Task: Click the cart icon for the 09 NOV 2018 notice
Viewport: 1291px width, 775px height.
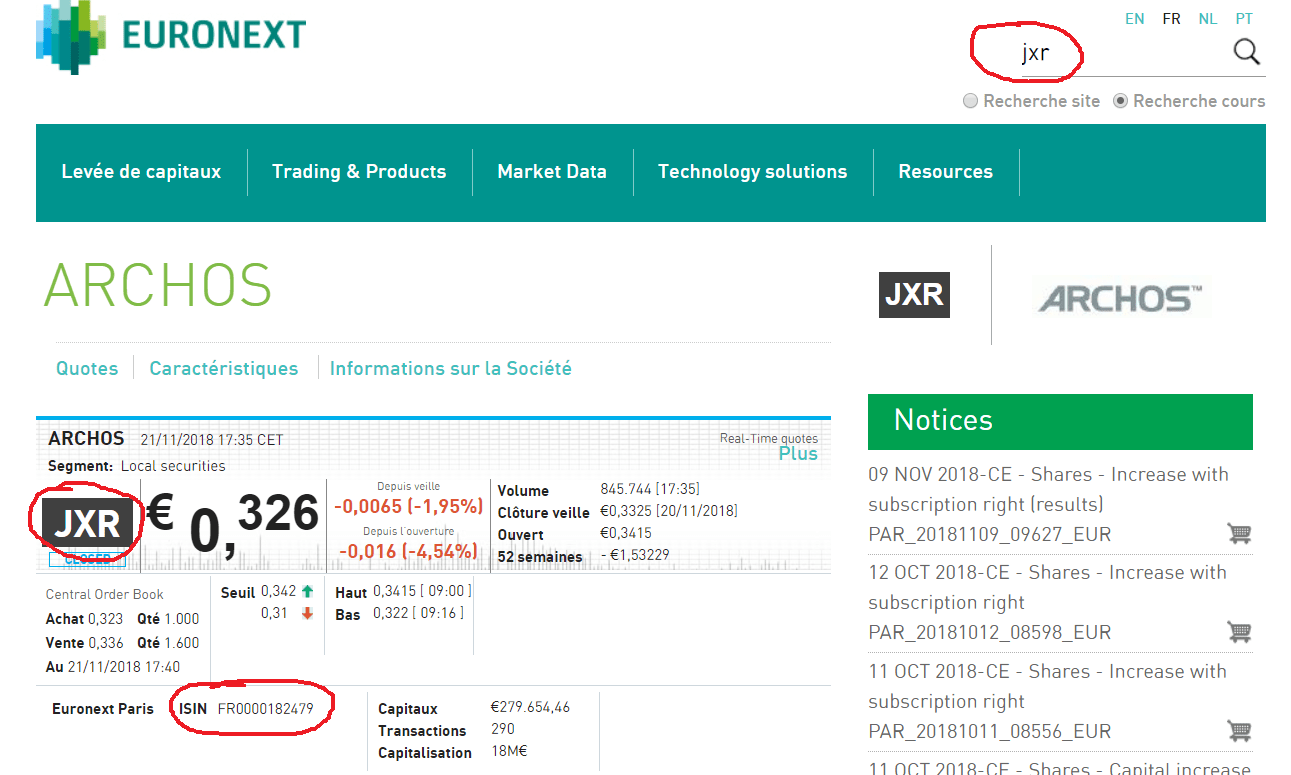Action: [1239, 535]
